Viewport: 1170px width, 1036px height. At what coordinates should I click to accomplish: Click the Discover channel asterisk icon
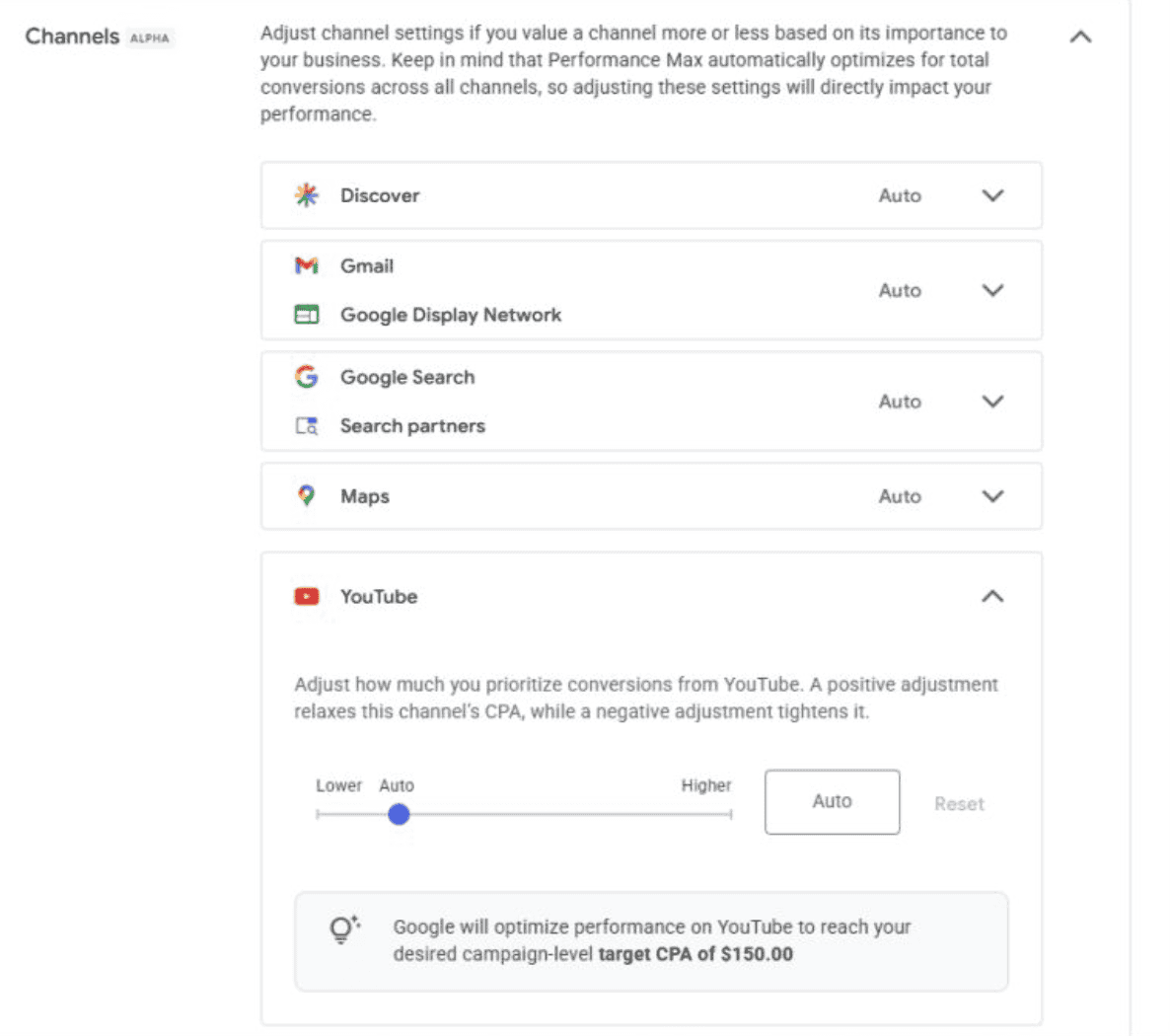coord(306,195)
